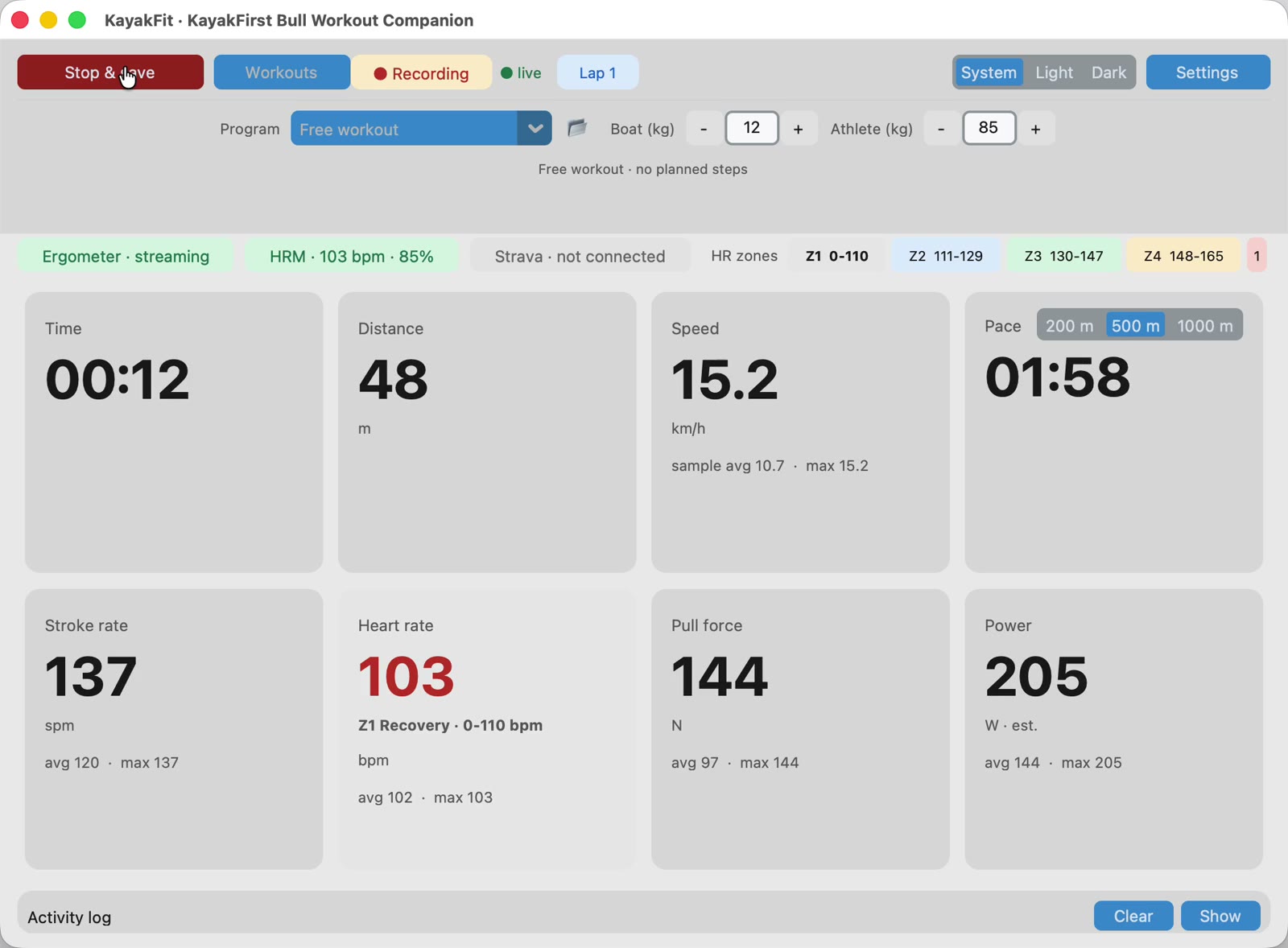Open the Workouts tab

coord(281,72)
